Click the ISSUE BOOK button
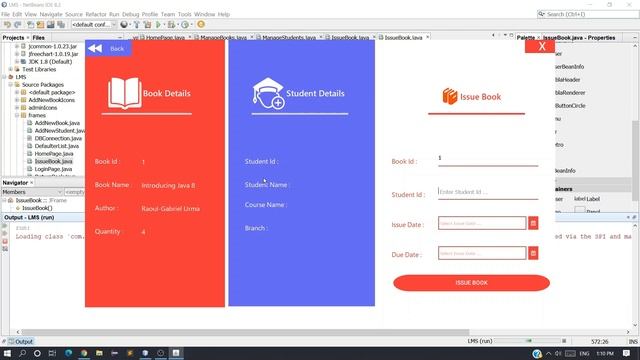The height and width of the screenshot is (360, 640). pyautogui.click(x=471, y=283)
